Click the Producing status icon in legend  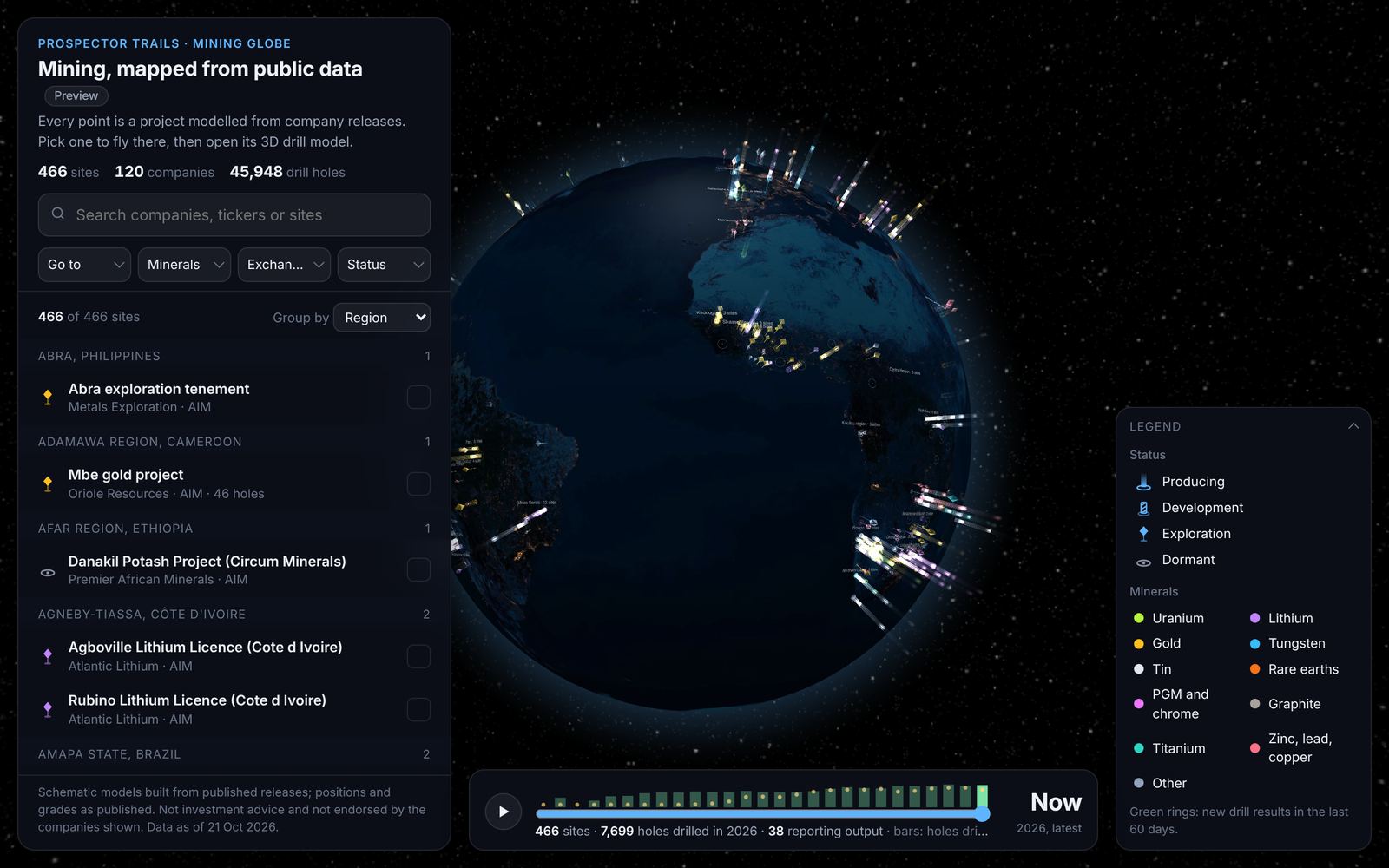pyautogui.click(x=1143, y=482)
